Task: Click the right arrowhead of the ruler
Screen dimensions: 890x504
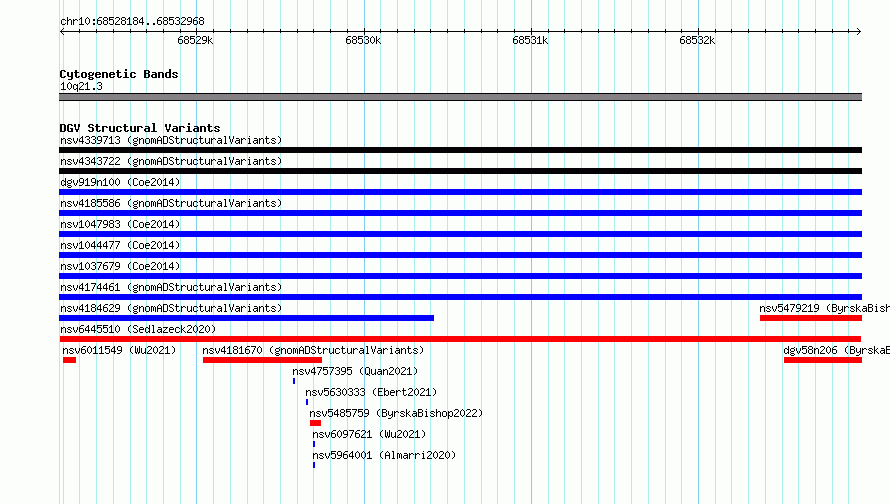Action: 859,31
